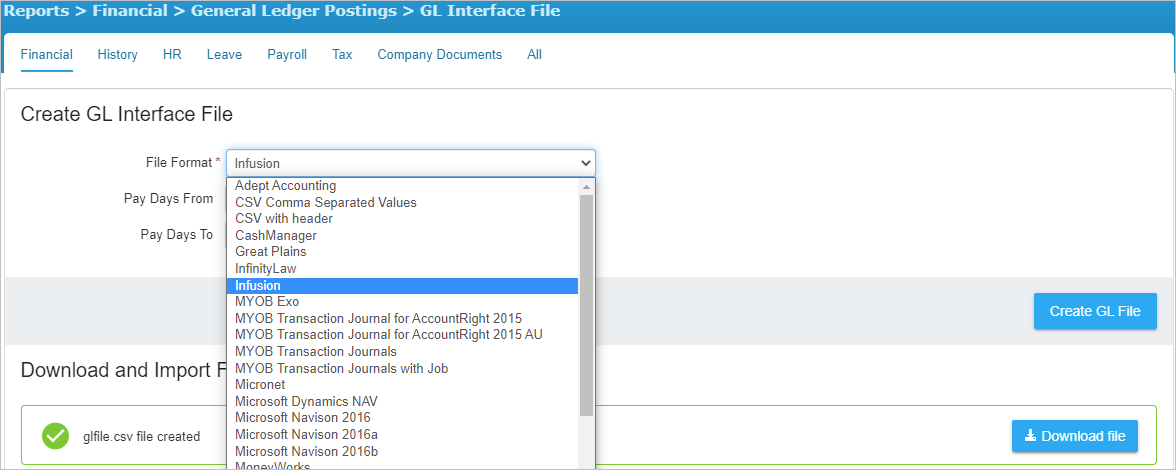Pick Great Plains file format

(x=402, y=252)
